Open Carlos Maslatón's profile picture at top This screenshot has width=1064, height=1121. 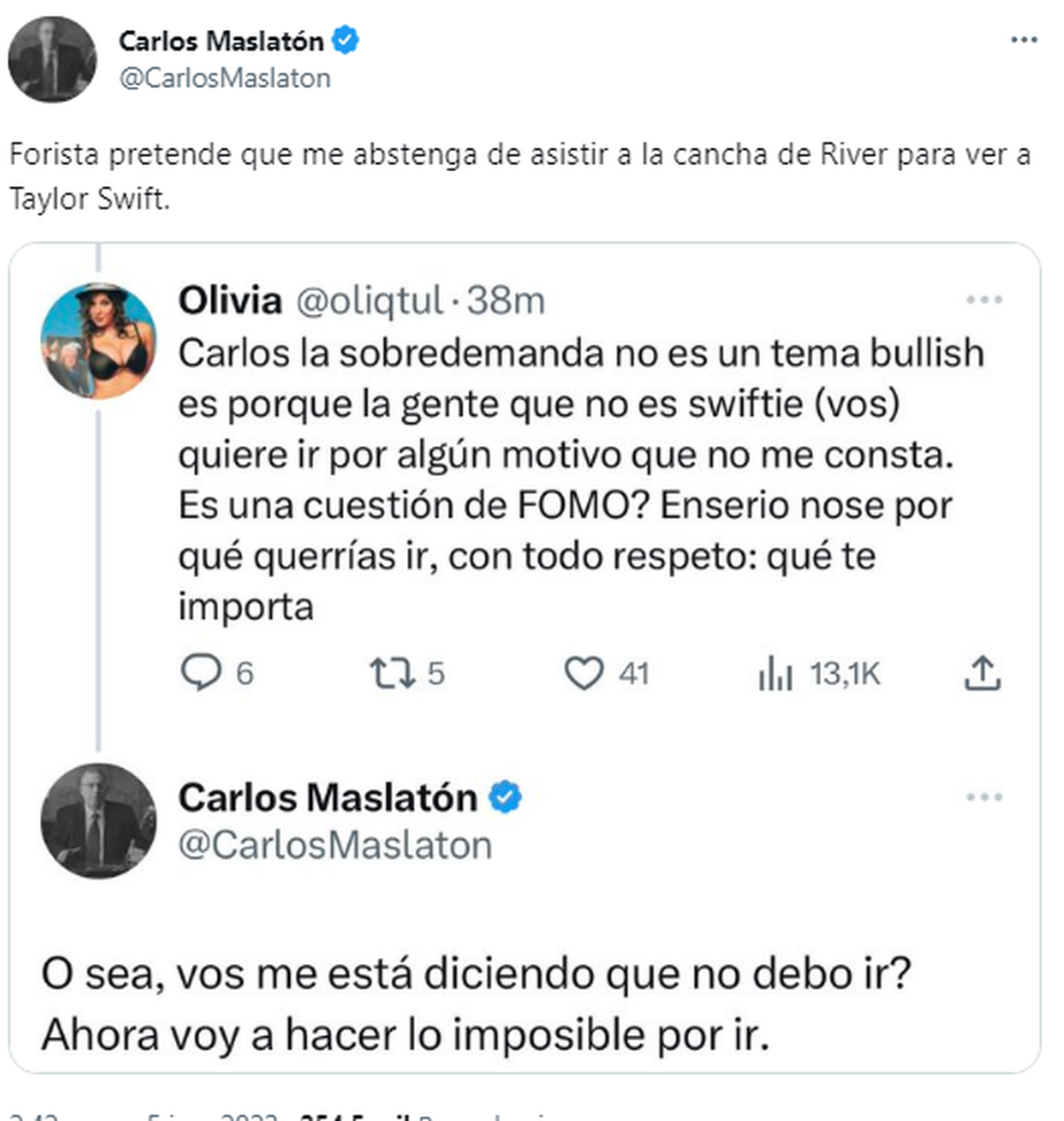click(52, 59)
